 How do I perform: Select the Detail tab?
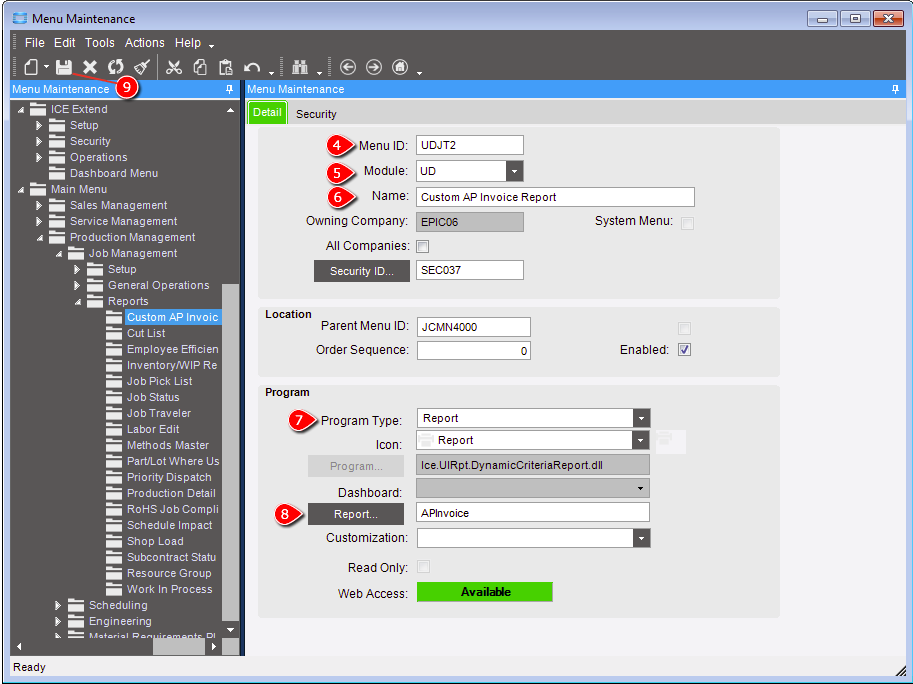point(267,112)
